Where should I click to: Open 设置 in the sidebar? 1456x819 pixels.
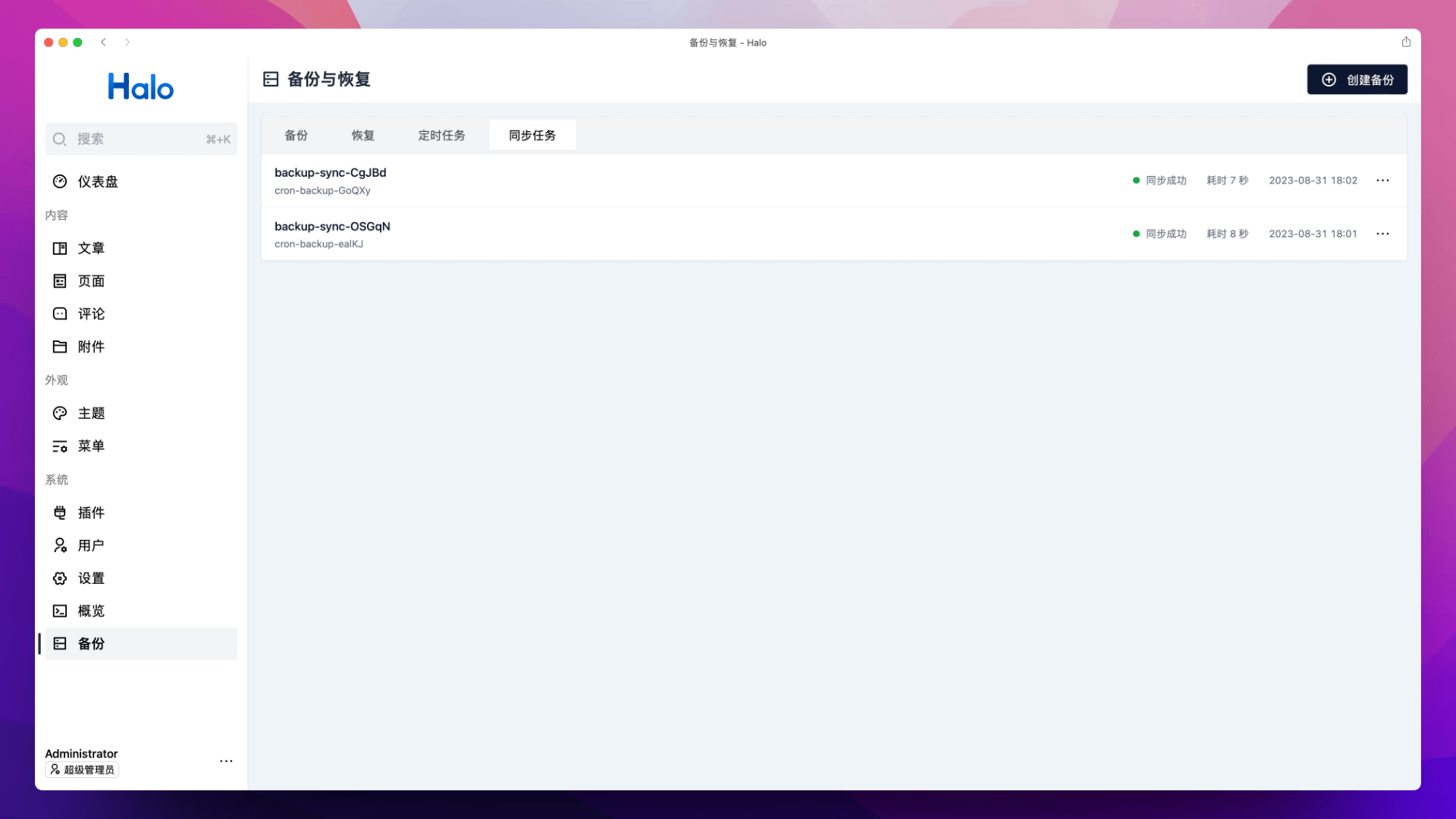click(141, 578)
